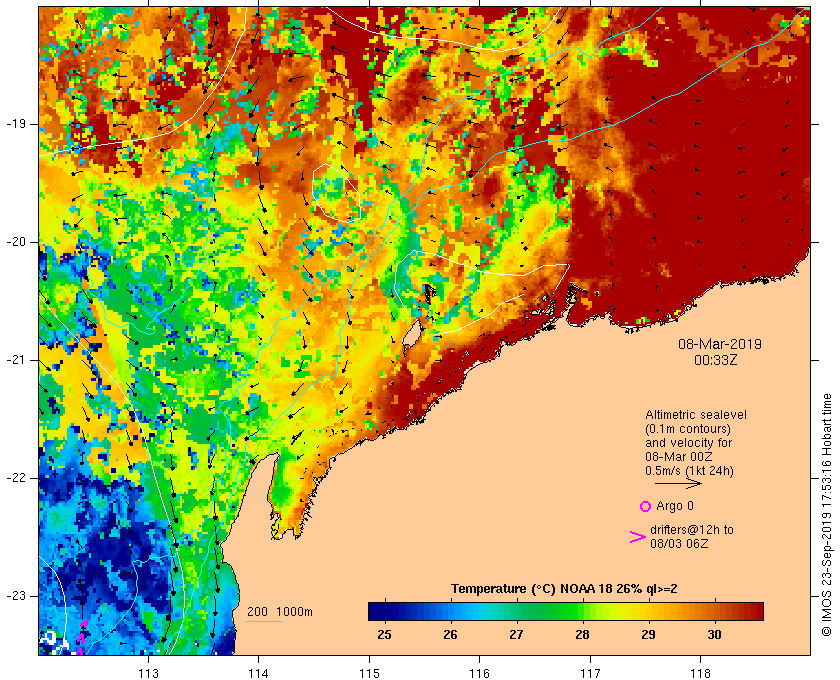Click the longitude label 113
This screenshot has width=840, height=680.
[148, 673]
